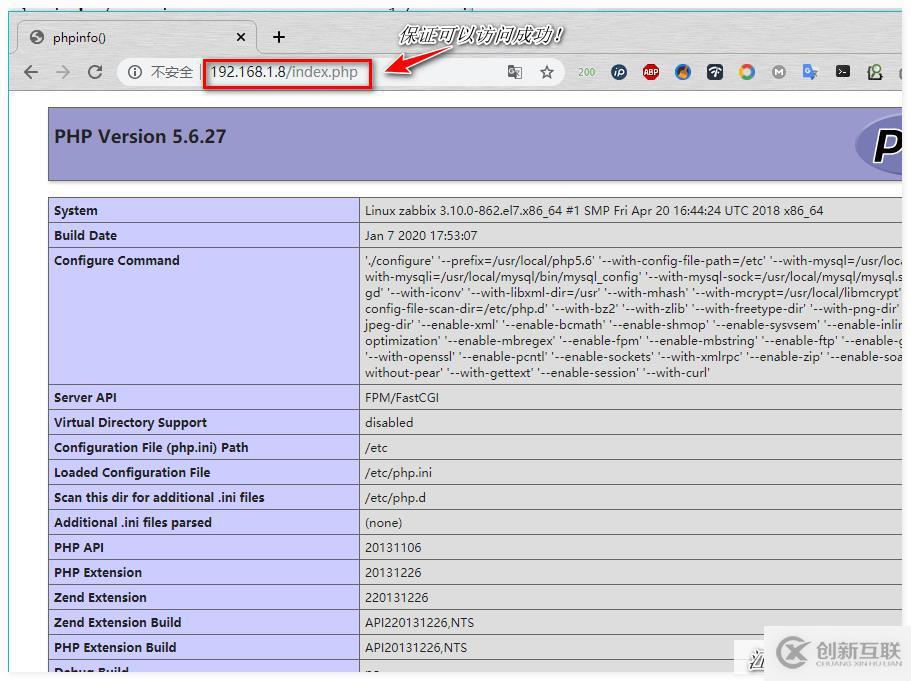The image size is (911, 681).
Task: Open the Wi-Fi signal extension
Action: click(x=715, y=72)
